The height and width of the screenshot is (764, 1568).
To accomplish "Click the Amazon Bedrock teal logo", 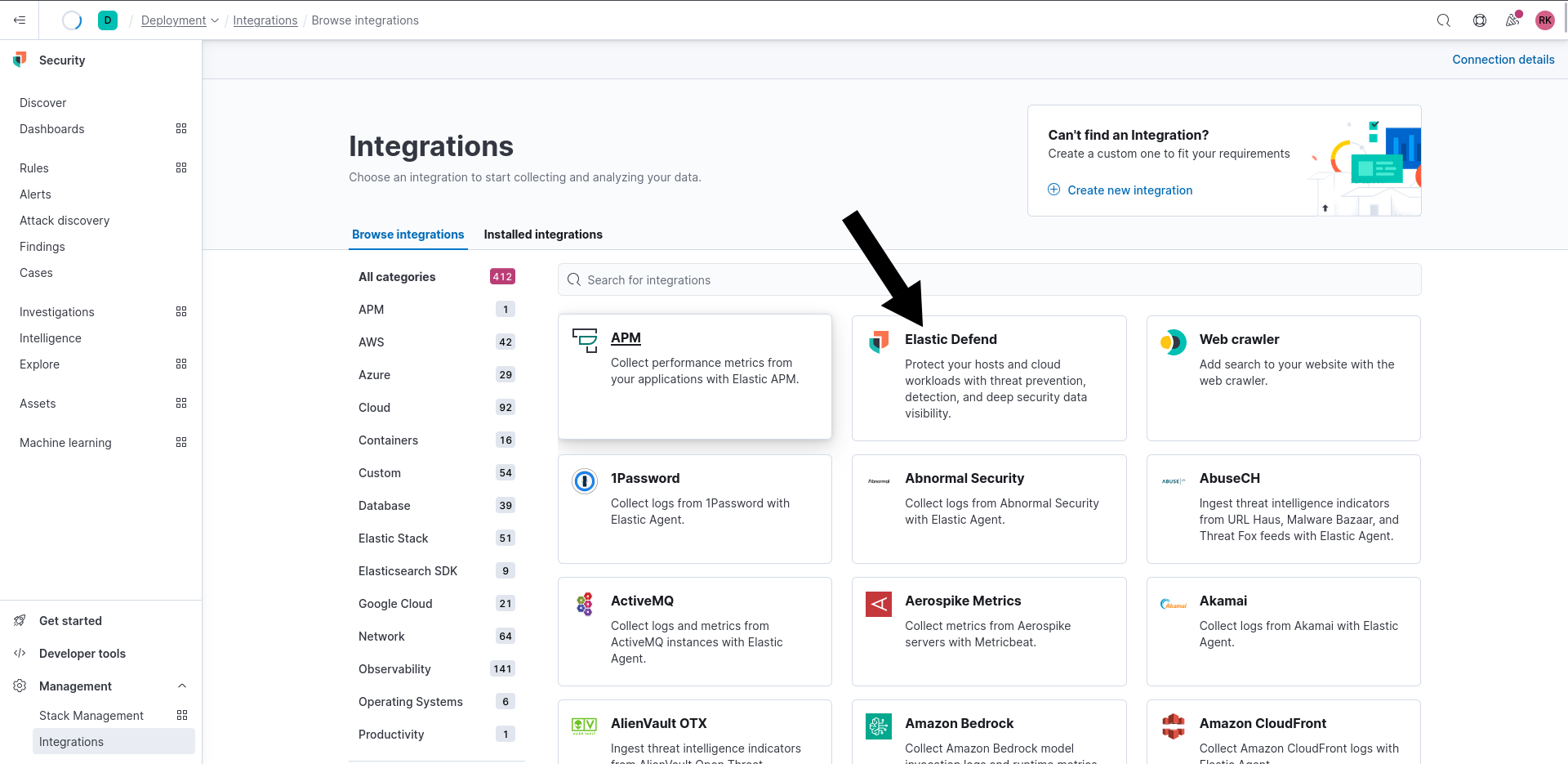I will pos(879,726).
